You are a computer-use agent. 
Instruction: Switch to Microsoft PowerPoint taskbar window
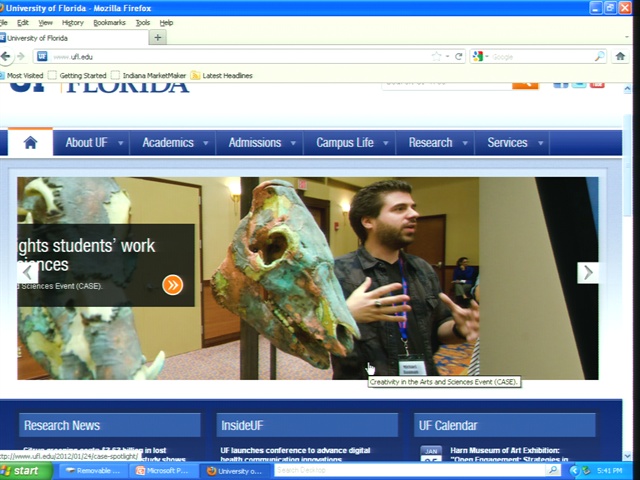pos(163,471)
